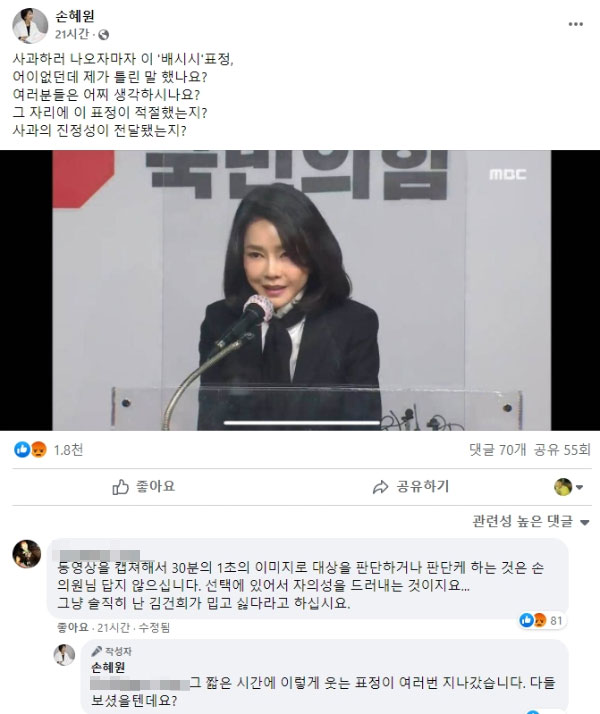Click the small avatar beside the switcher arrow
Viewport: 600px width, 714px height.
click(563, 487)
